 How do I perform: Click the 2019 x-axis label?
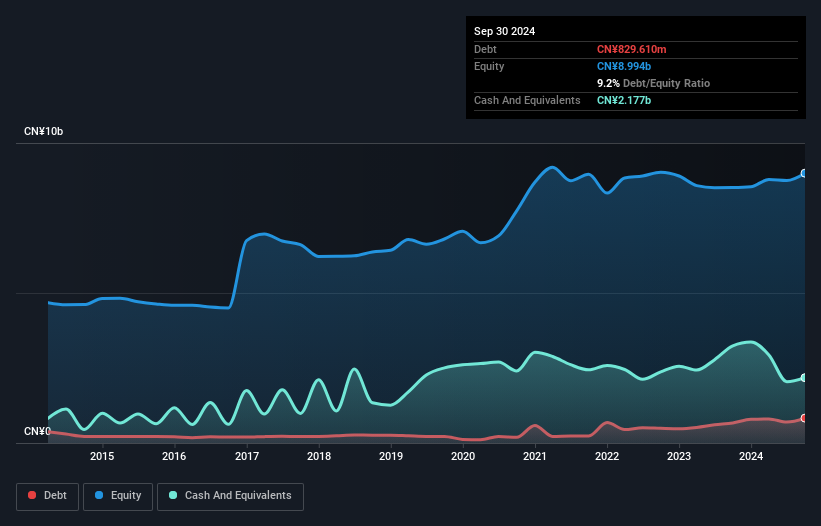point(391,457)
